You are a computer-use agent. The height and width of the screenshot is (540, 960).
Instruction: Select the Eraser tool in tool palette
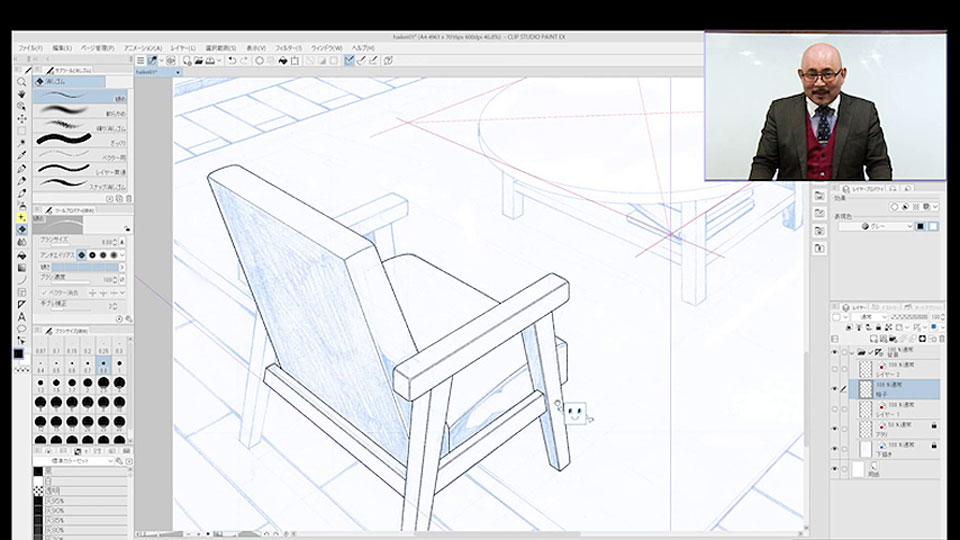click(x=22, y=230)
